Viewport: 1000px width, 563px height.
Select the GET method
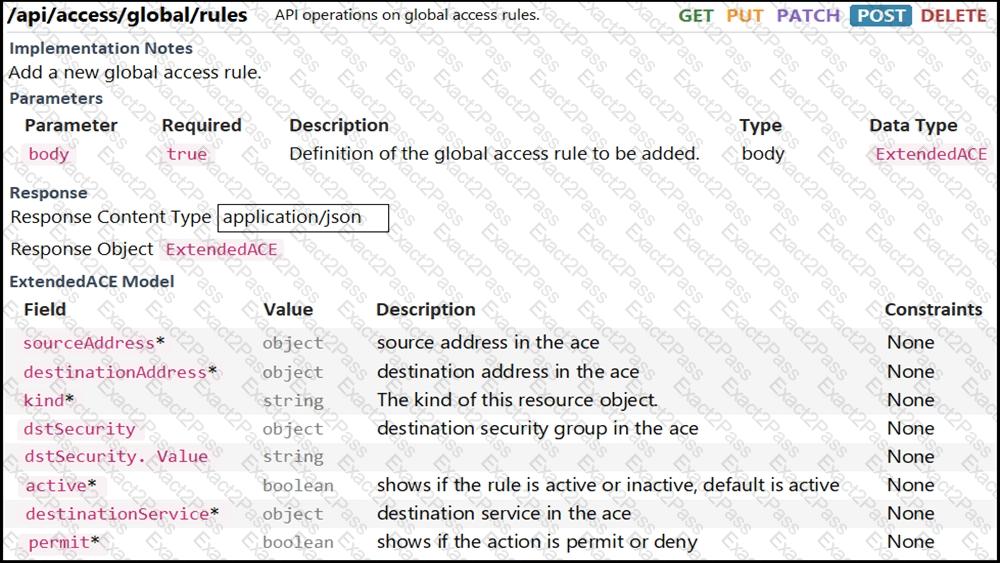coord(695,15)
